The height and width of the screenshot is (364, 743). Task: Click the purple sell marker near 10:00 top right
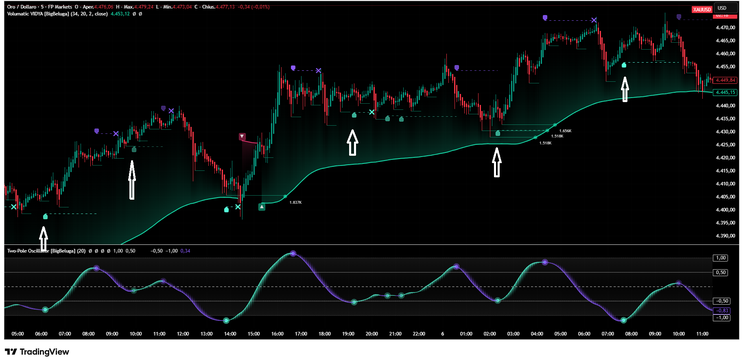pos(679,17)
